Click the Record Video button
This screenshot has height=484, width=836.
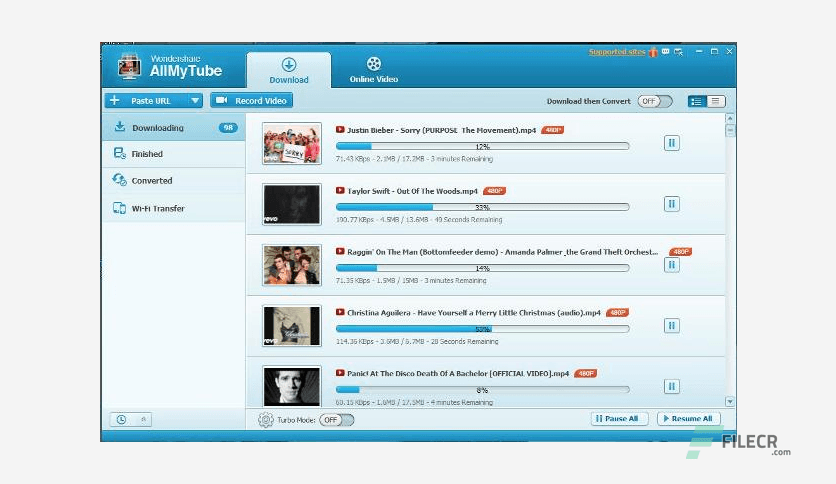pyautogui.click(x=252, y=100)
